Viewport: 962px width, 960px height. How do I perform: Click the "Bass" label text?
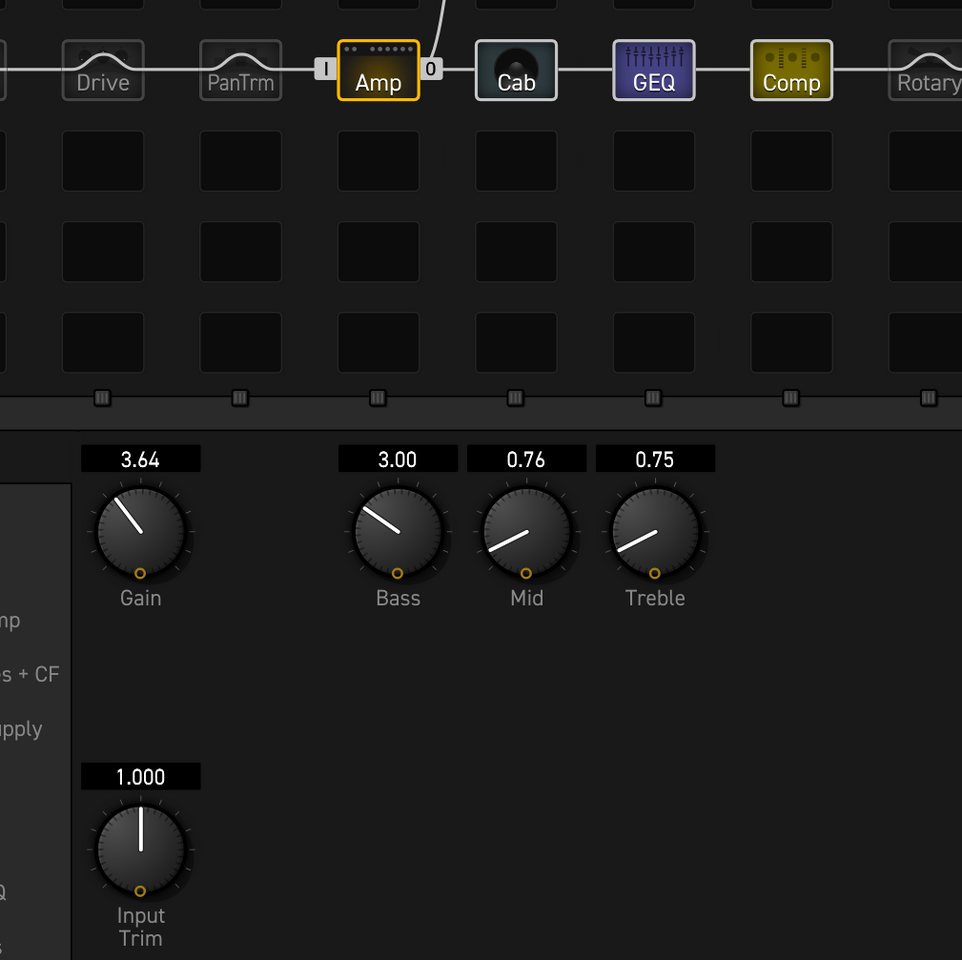click(x=398, y=598)
